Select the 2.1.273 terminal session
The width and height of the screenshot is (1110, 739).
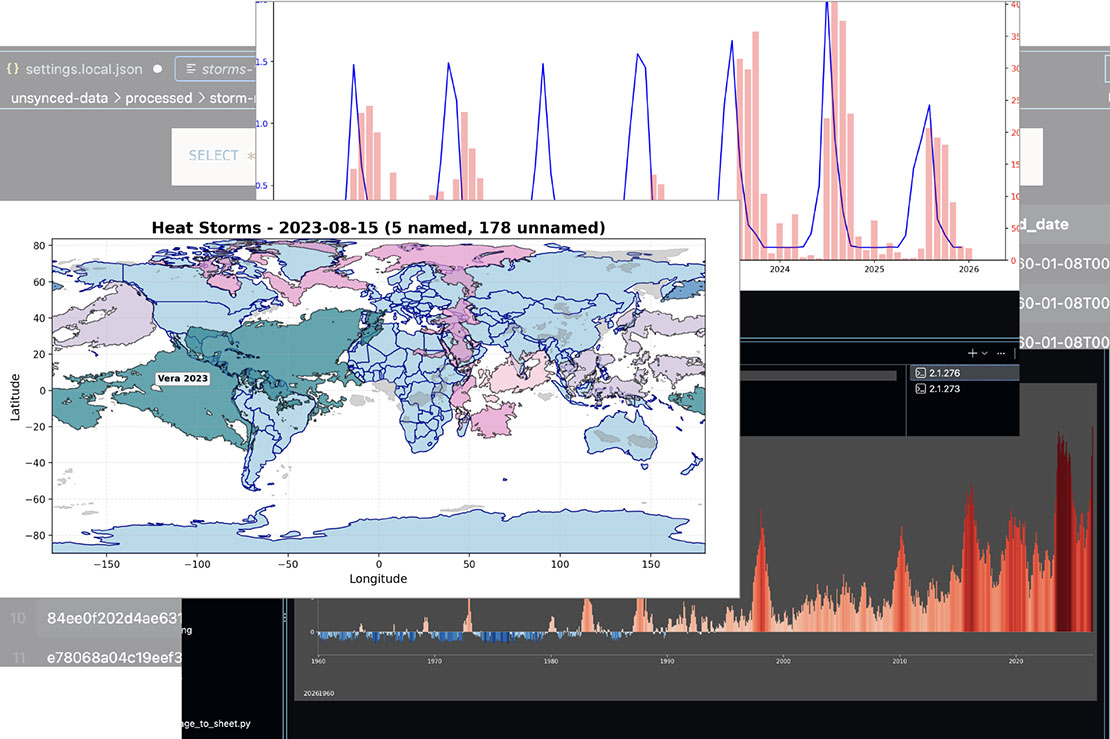click(x=964, y=389)
